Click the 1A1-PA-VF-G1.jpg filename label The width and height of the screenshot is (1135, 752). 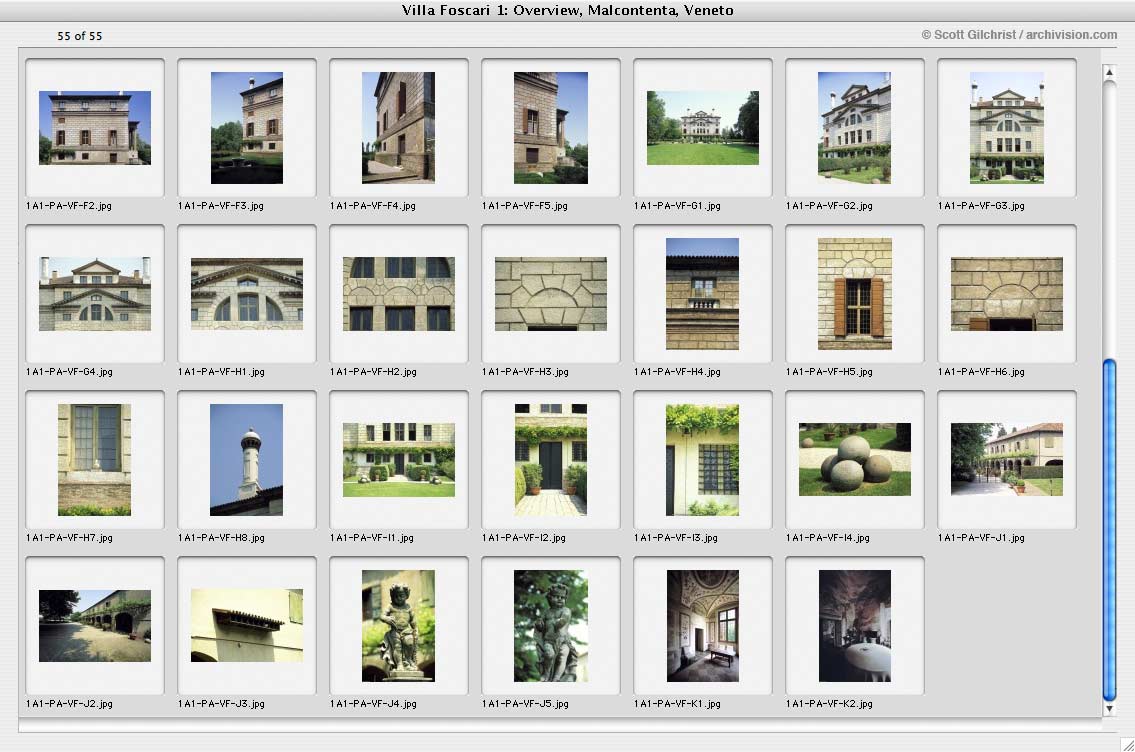(x=678, y=206)
